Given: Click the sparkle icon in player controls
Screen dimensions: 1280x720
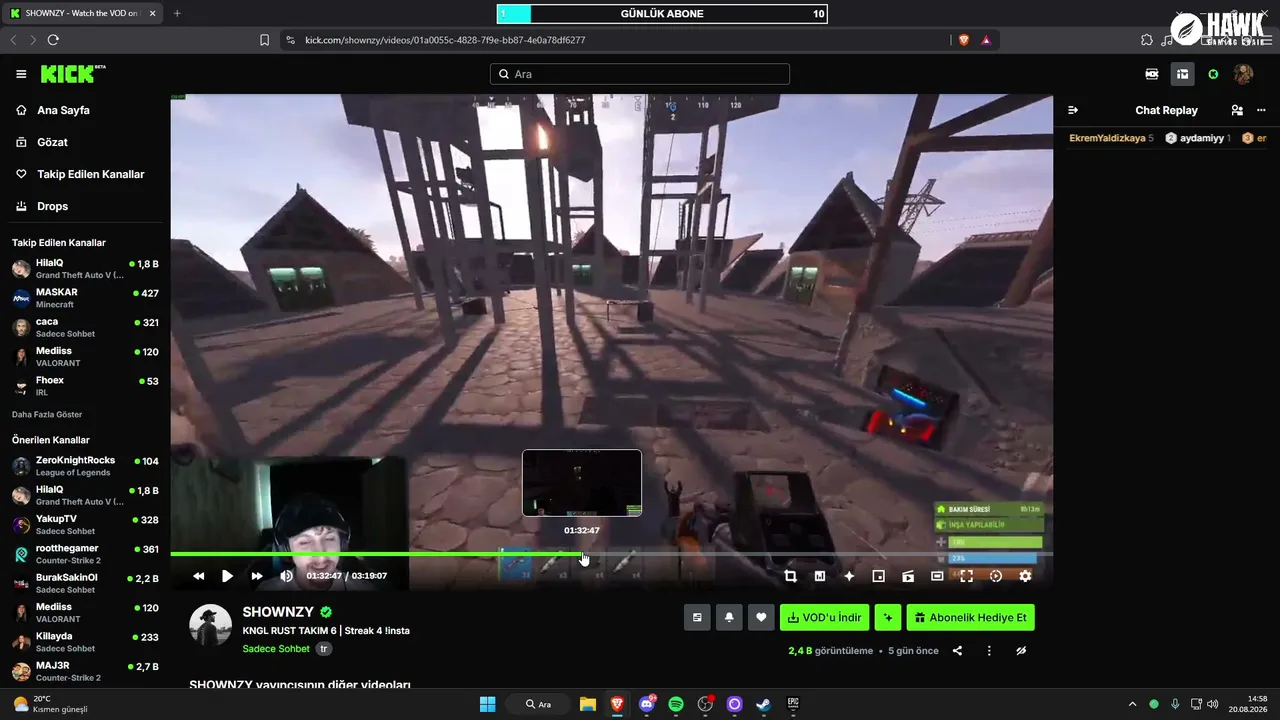Looking at the screenshot, I should click(x=849, y=576).
